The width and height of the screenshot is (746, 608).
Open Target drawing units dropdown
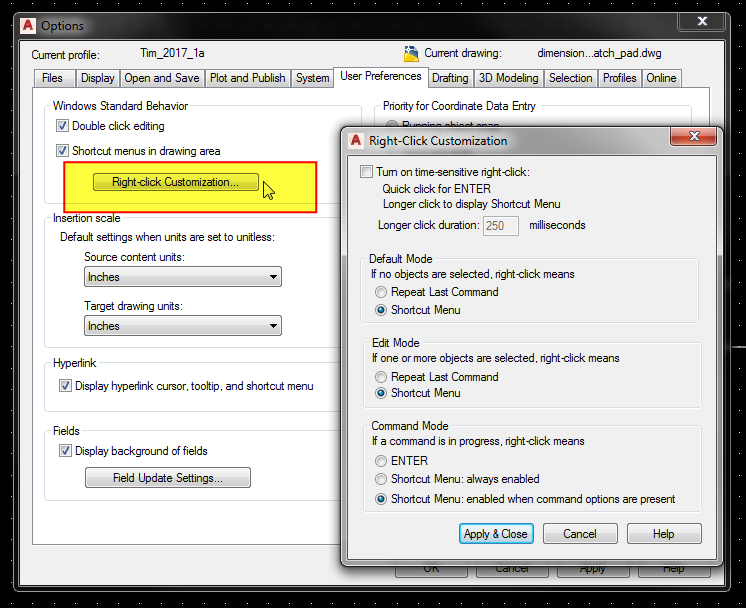[x=183, y=326]
